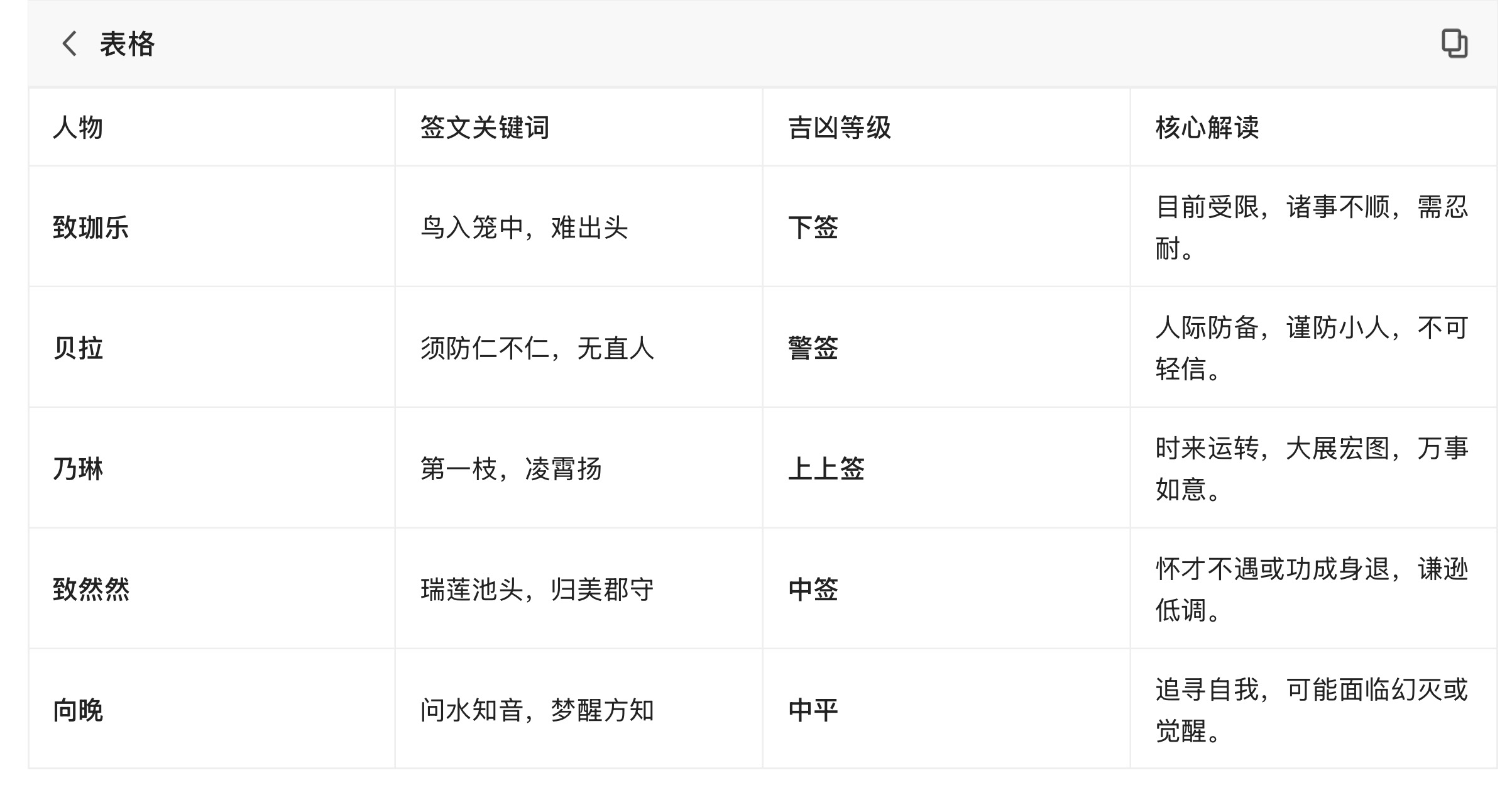Viewport: 1512px width, 807px height.
Task: Select the 追寻自我 interpretation cell
Action: tap(1312, 710)
